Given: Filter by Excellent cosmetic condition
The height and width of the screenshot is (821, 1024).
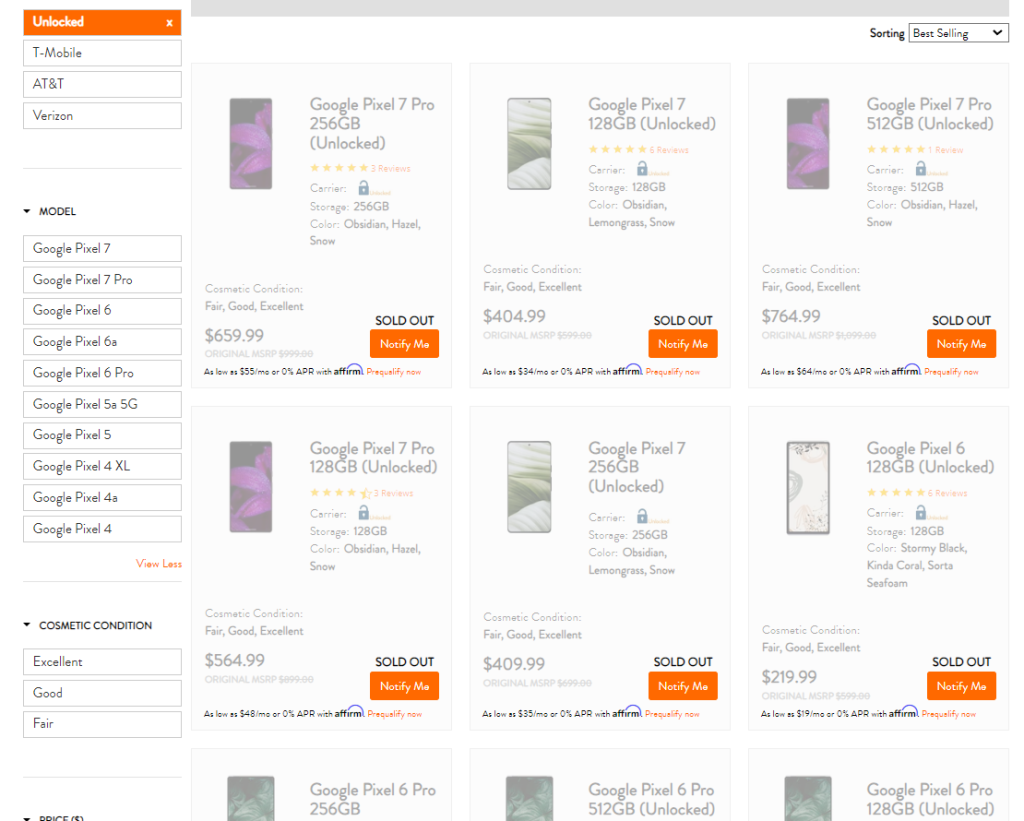Looking at the screenshot, I should click(103, 662).
